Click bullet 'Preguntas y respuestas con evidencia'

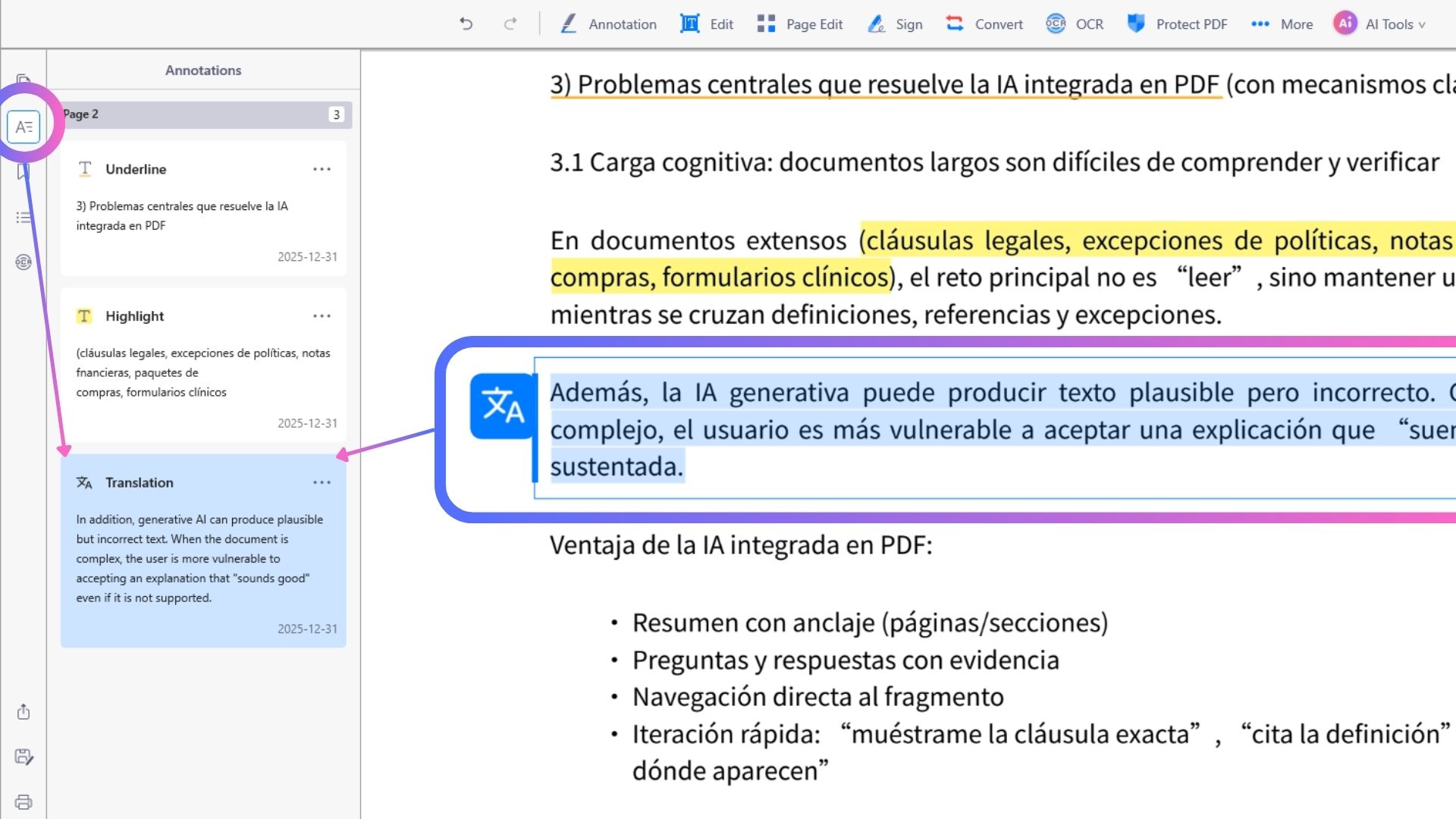pos(846,661)
